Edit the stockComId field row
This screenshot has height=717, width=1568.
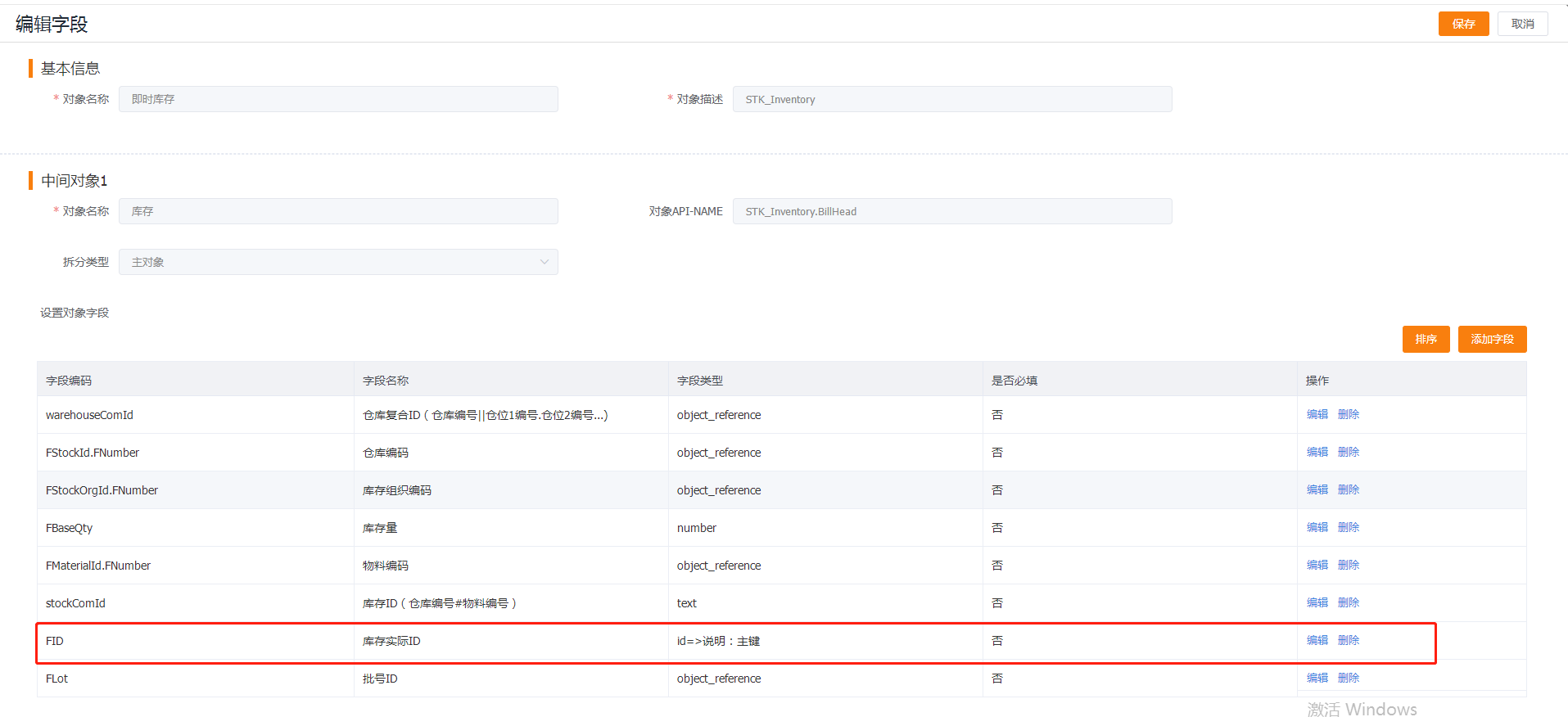coord(1317,602)
